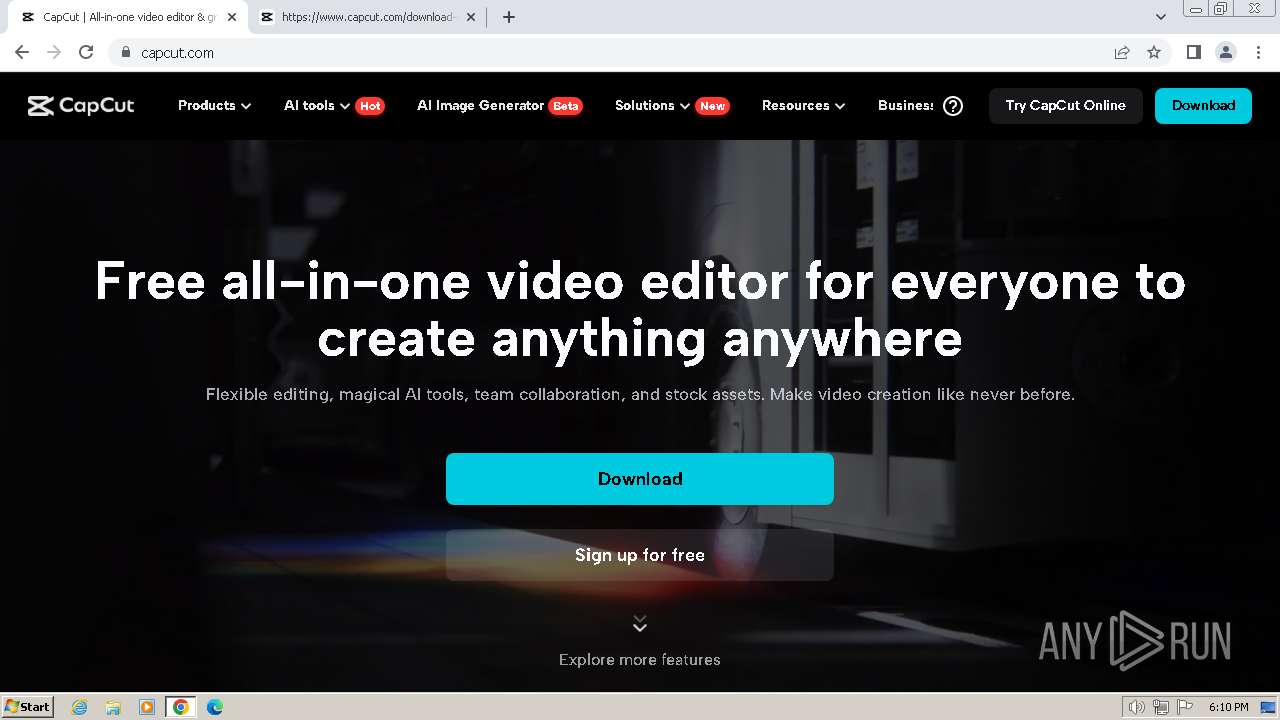This screenshot has width=1280, height=720.
Task: Launch the media player taskbar icon
Action: pyautogui.click(x=147, y=707)
